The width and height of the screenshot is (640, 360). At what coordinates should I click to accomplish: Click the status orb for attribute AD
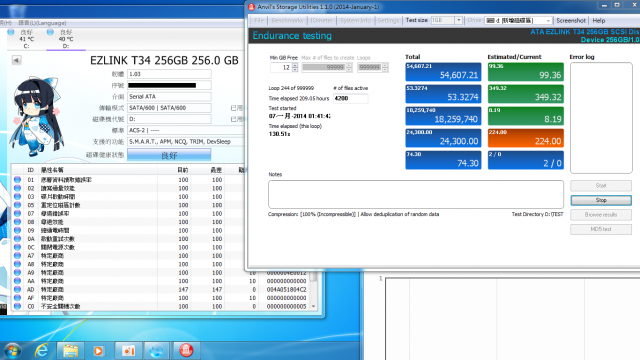[17, 289]
